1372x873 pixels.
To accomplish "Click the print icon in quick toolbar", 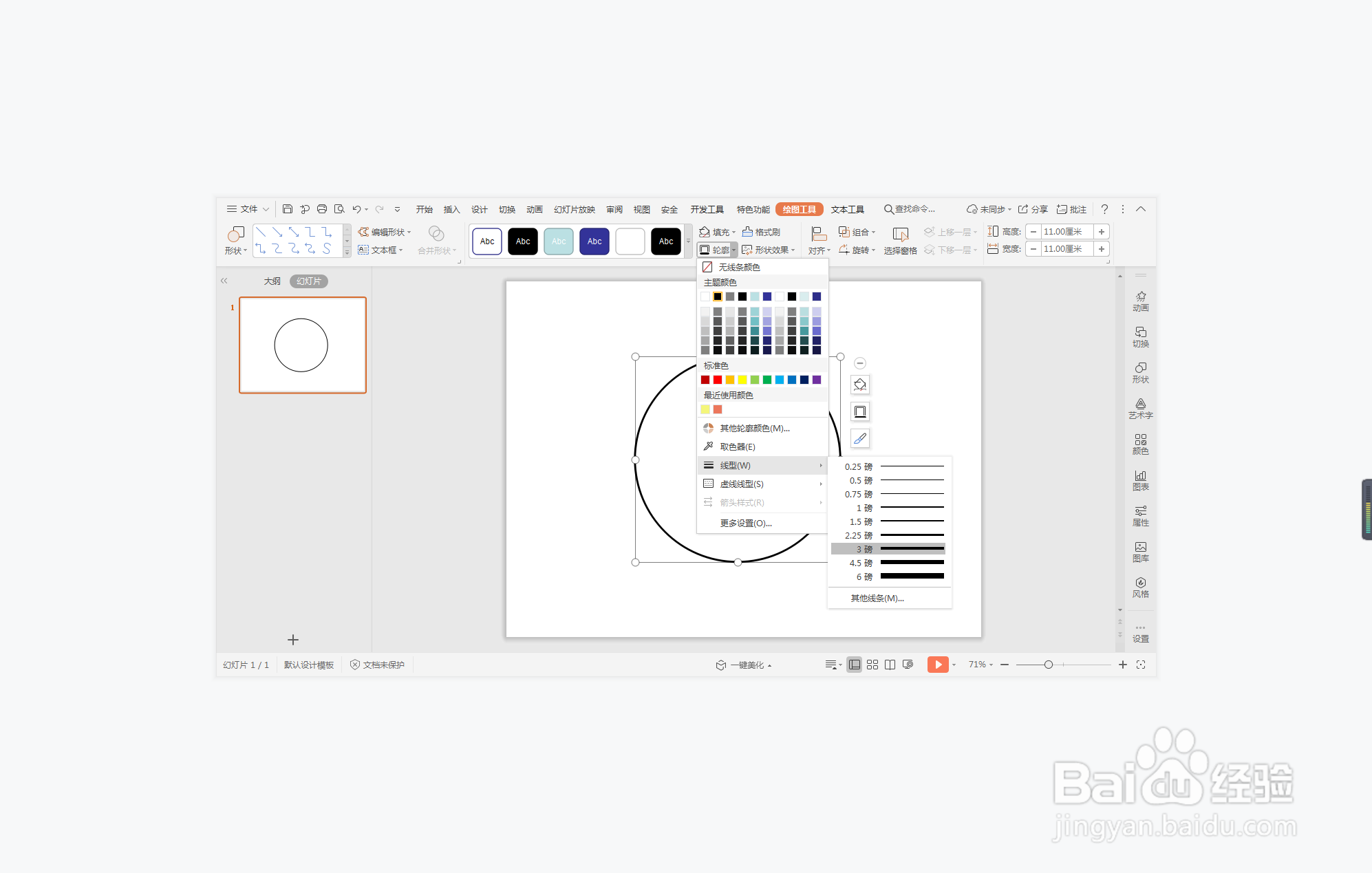I will 321,209.
